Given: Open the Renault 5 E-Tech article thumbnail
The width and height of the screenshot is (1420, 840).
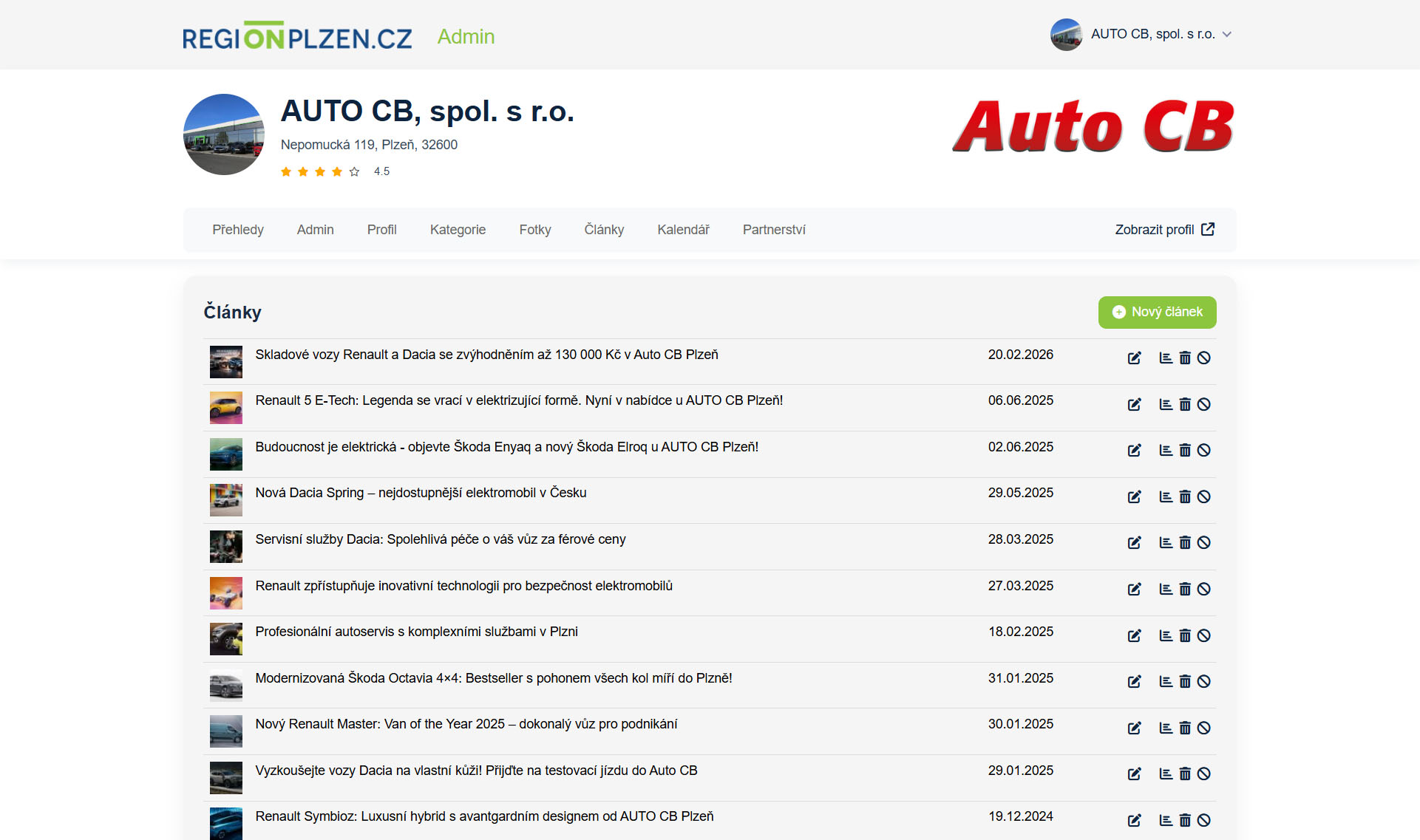Looking at the screenshot, I should [226, 408].
